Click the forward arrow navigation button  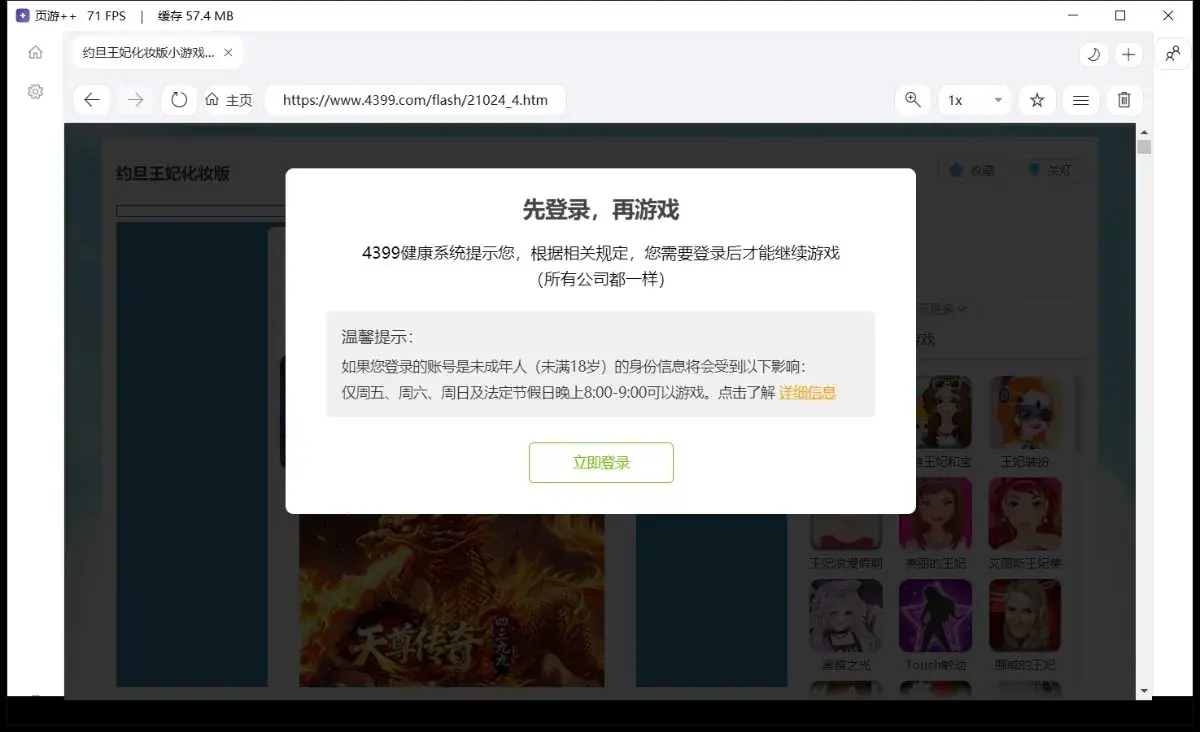click(x=136, y=100)
